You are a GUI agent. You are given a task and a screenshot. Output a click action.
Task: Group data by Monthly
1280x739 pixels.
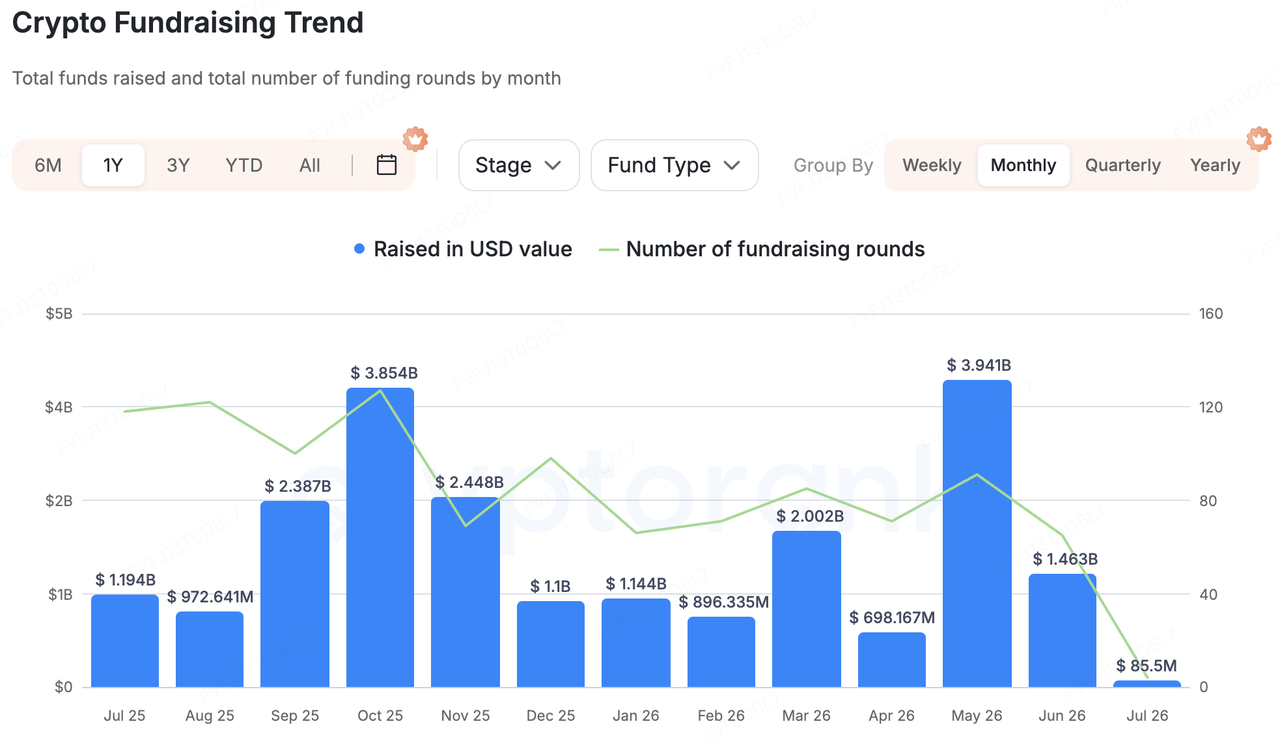tap(1023, 165)
